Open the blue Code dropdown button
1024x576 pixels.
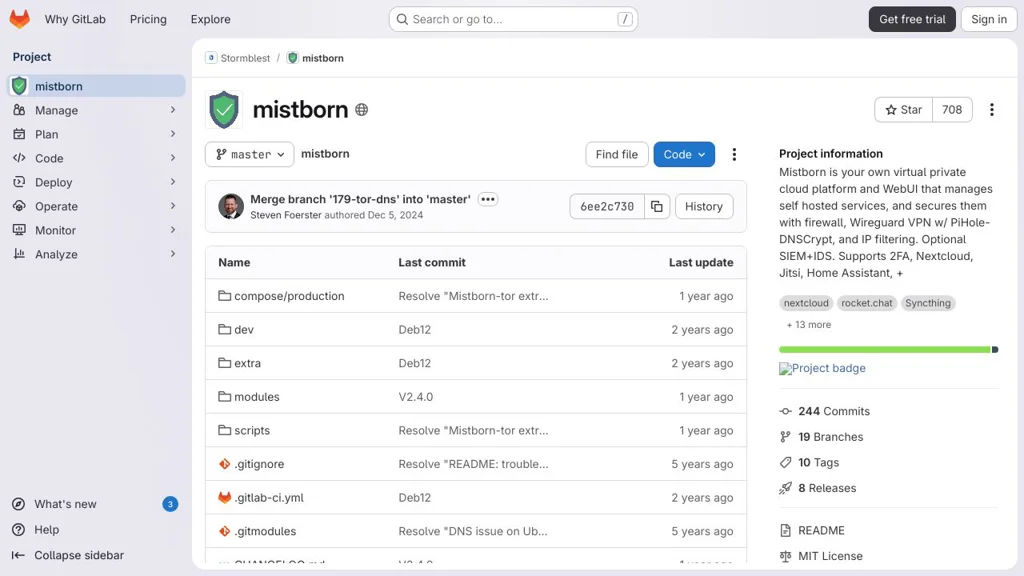point(684,154)
